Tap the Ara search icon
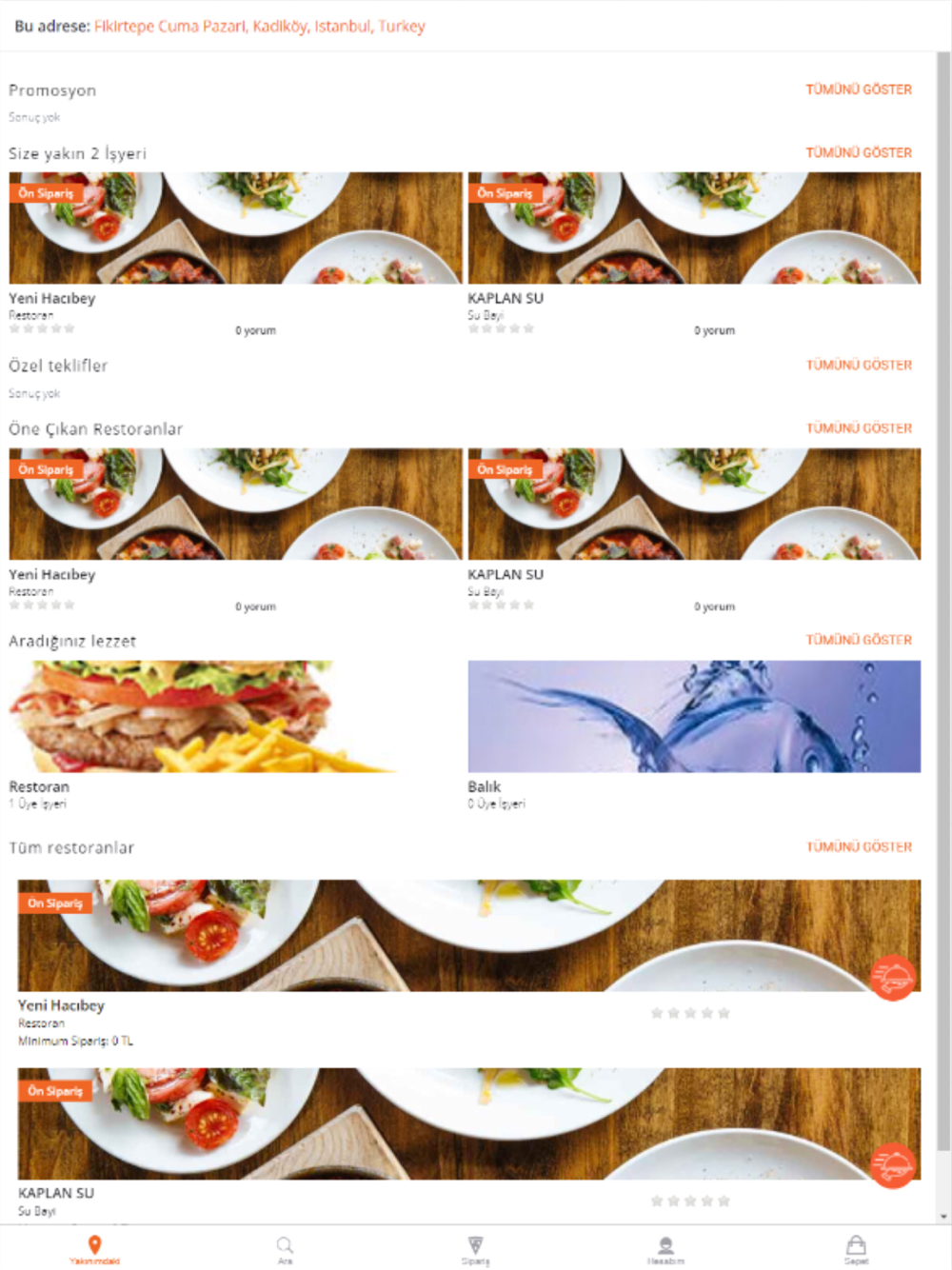952x1270 pixels. coord(285,1245)
